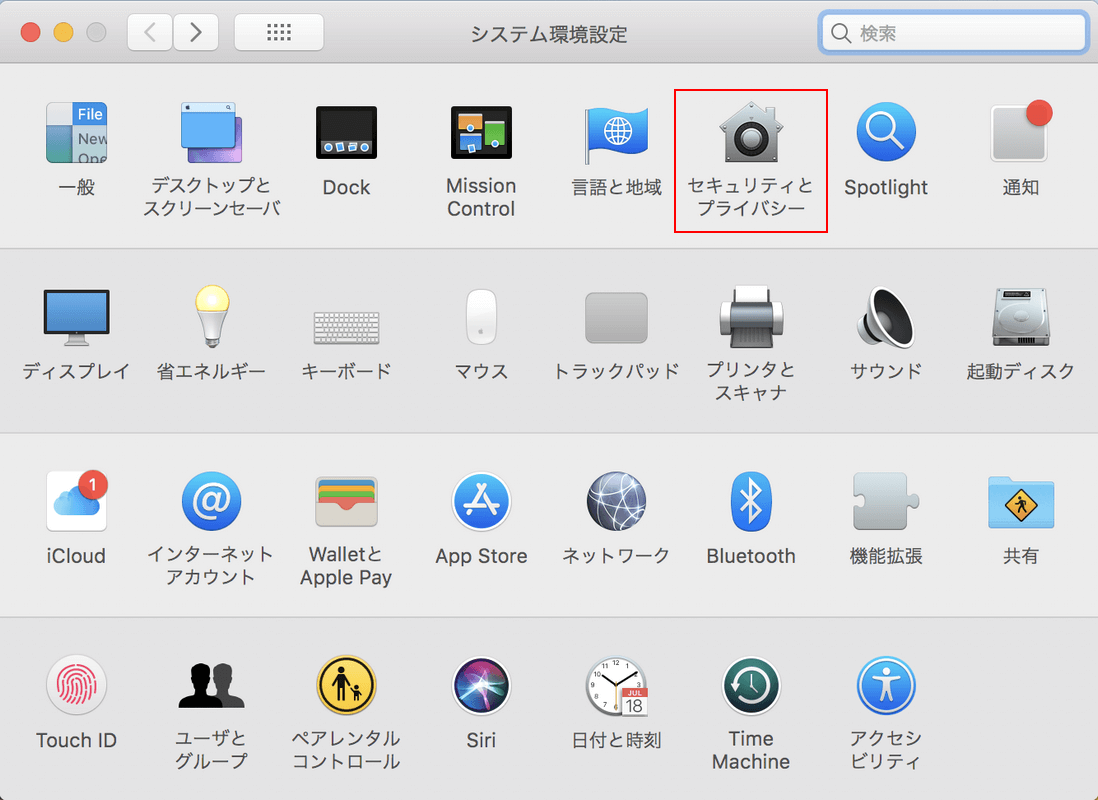1098x800 pixels.
Task: Open Energy Saver (省エネルギー) light bulb
Action: [x=211, y=317]
